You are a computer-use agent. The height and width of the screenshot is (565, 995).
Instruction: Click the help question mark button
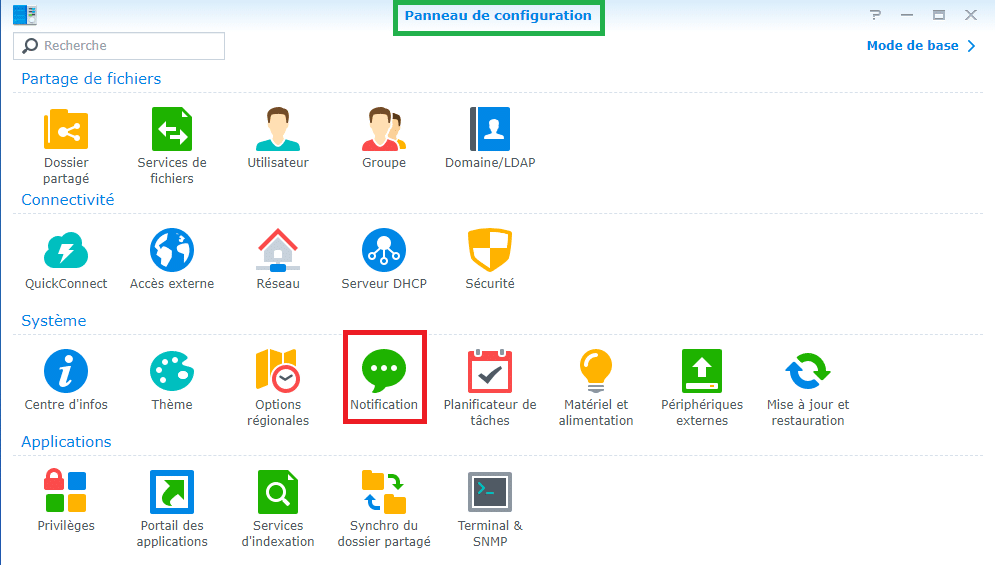click(x=875, y=15)
